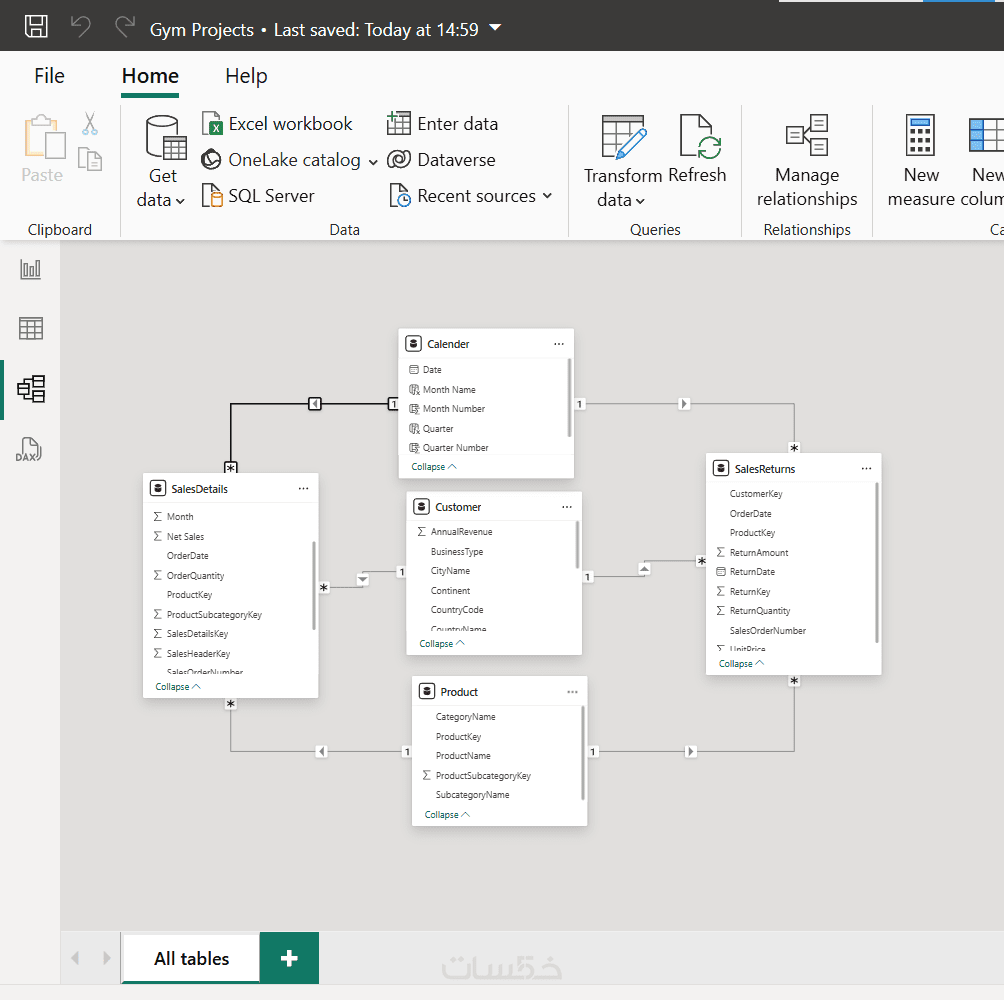Collapse the SalesReturns table
This screenshot has width=1004, height=1000.
[741, 664]
